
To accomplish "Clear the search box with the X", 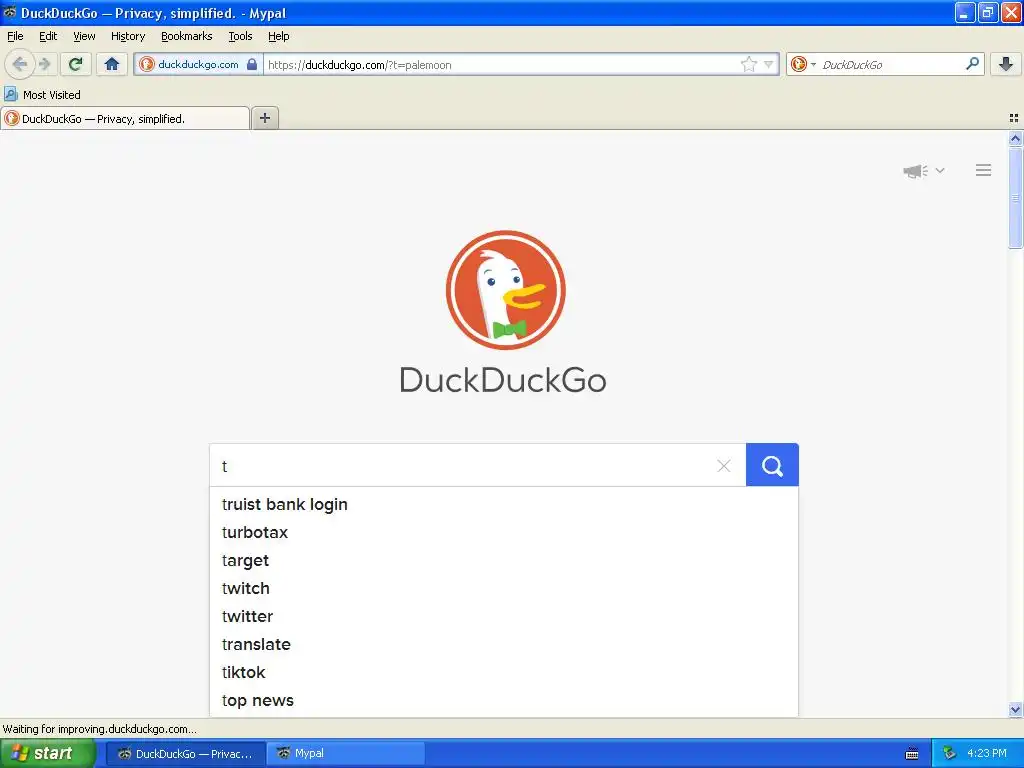I will (724, 466).
